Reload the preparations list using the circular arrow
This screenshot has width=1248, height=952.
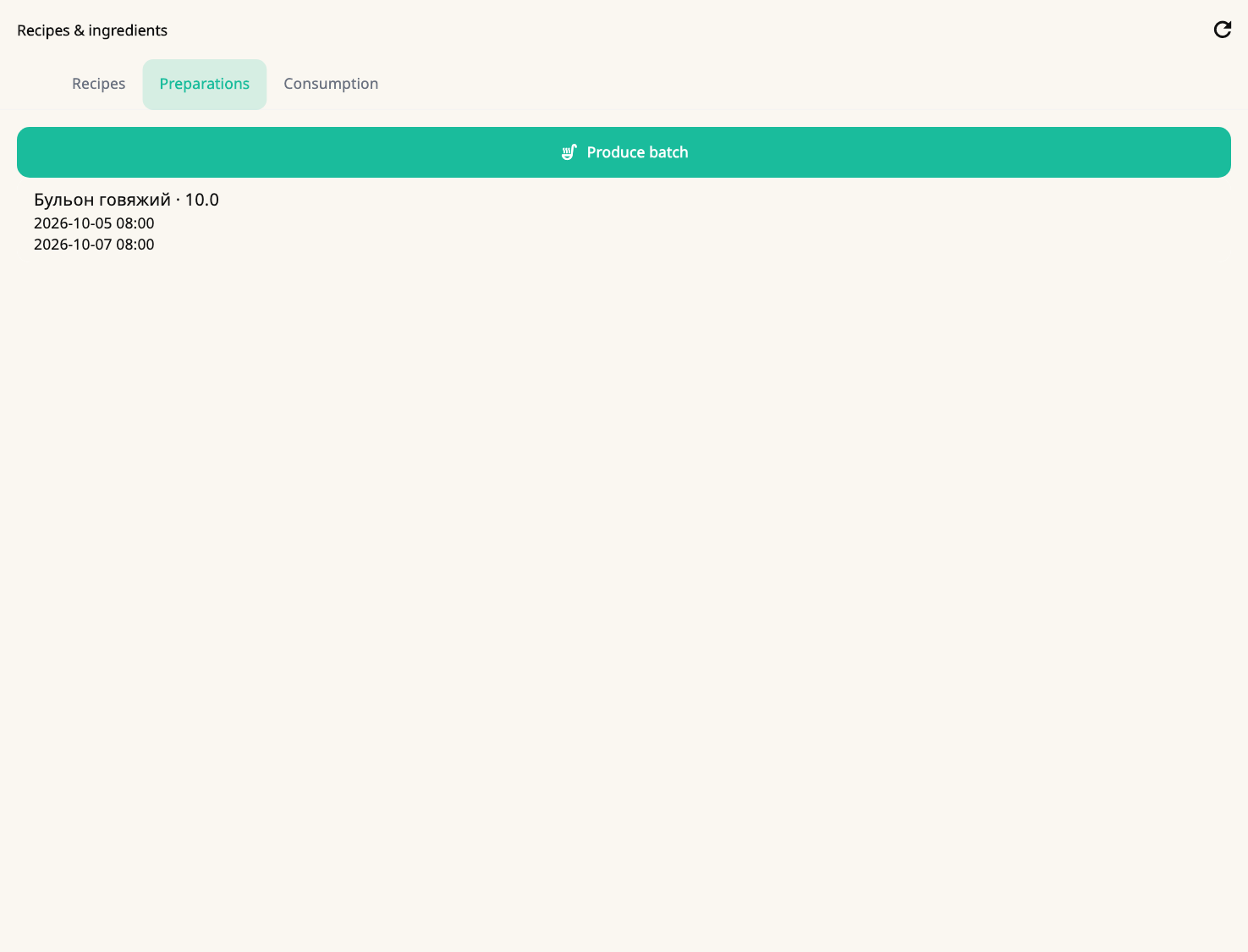[x=1222, y=30]
